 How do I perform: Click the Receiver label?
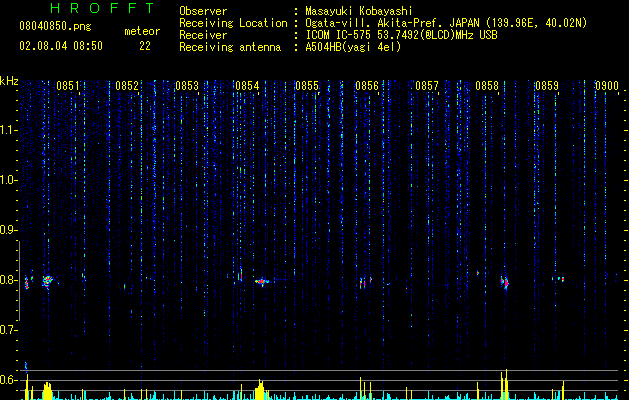click(x=203, y=35)
